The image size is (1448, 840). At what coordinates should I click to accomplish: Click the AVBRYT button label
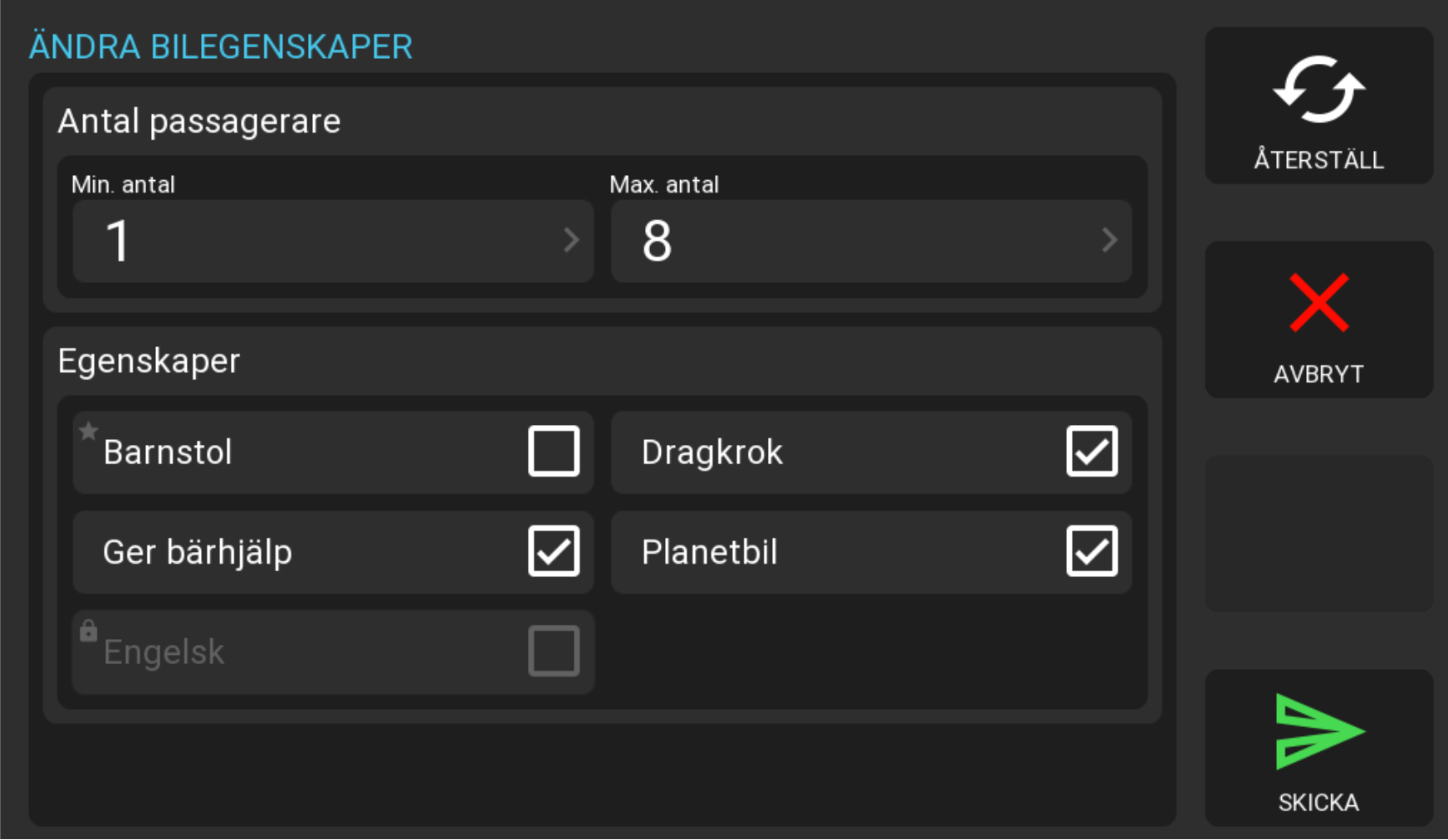[1318, 374]
